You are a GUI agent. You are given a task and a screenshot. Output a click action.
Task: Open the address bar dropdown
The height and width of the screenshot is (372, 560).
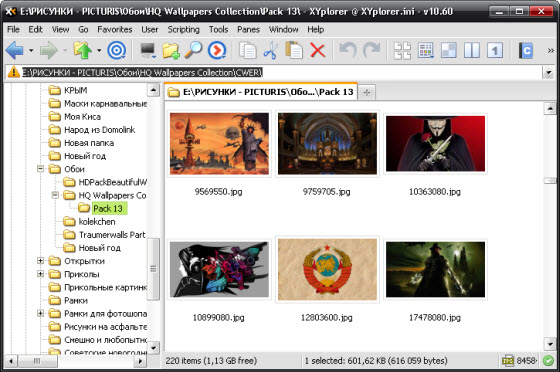pos(549,72)
